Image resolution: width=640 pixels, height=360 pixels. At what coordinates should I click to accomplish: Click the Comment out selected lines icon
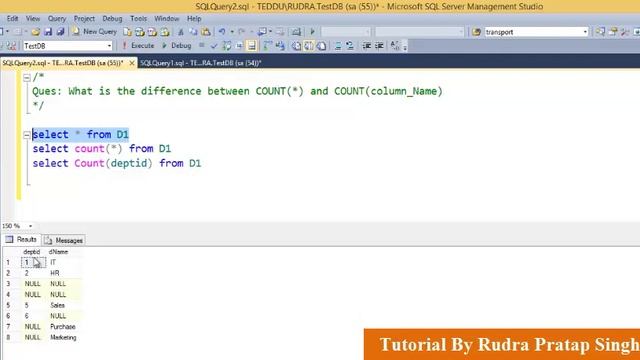pos(338,46)
